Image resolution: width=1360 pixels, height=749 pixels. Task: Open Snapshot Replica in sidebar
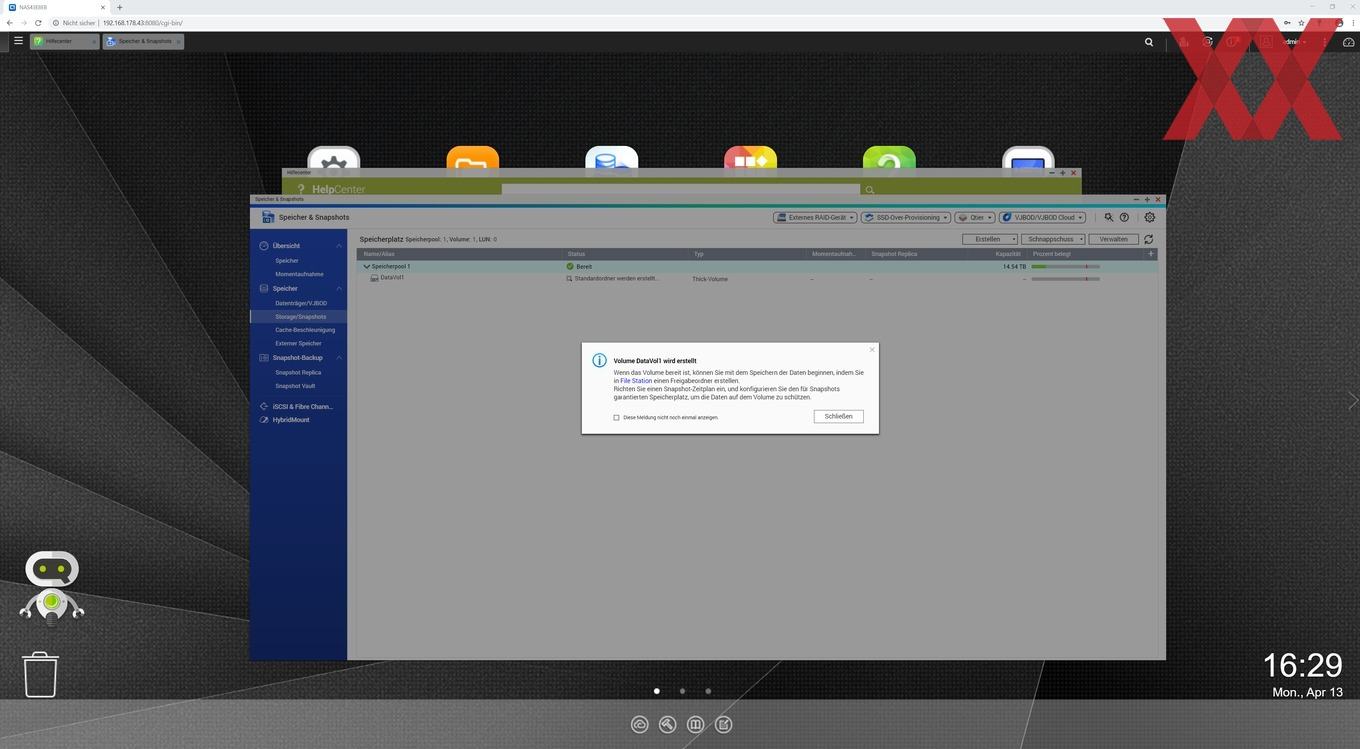[x=298, y=372]
